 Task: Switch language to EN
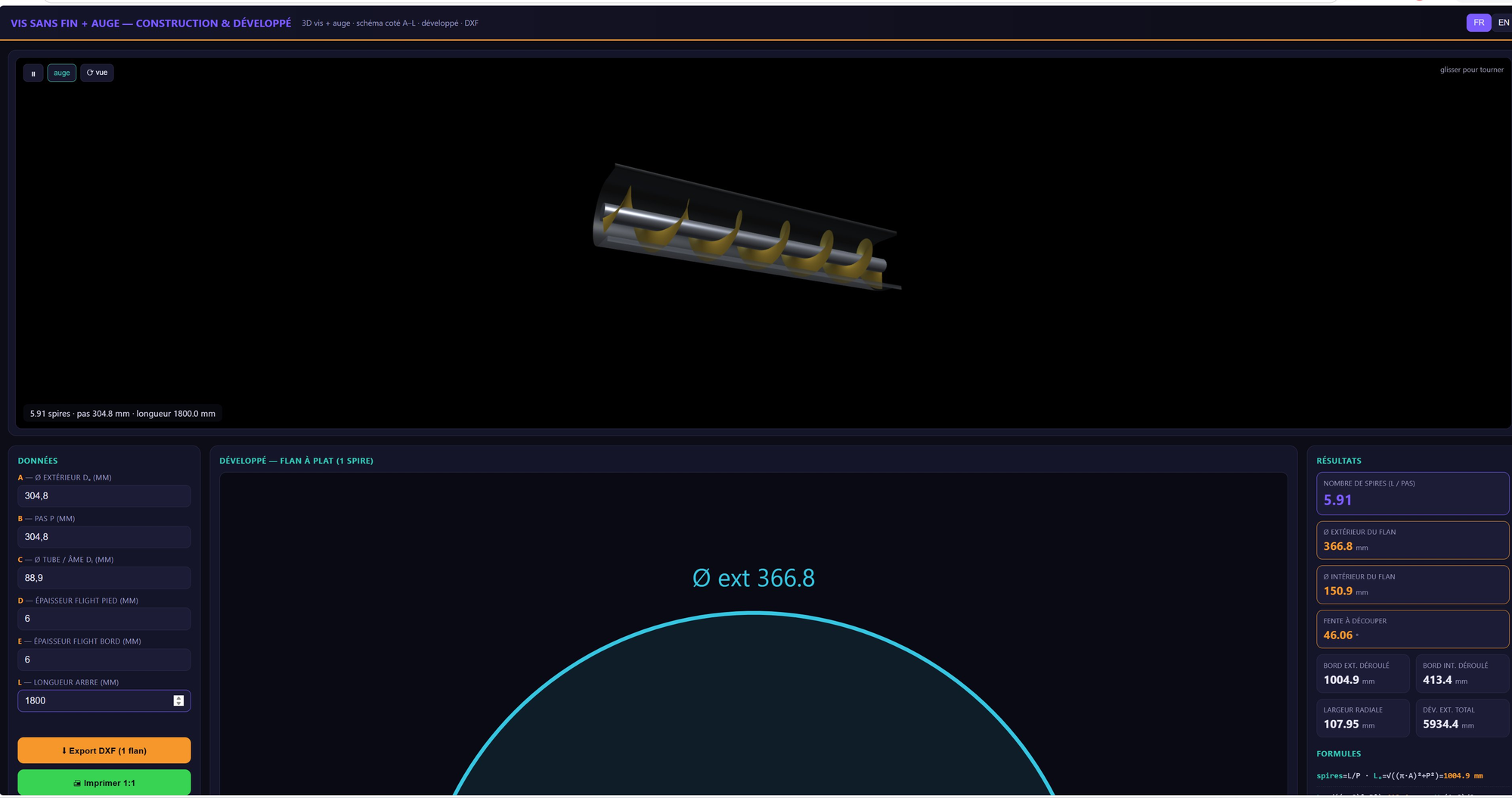[1503, 23]
